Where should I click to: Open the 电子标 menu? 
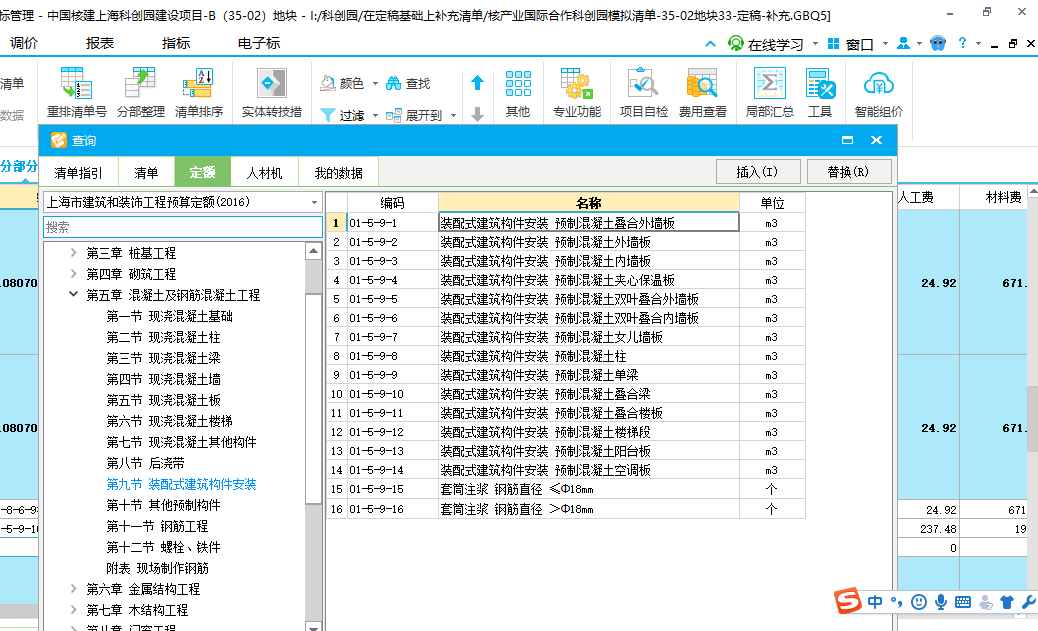coord(259,43)
